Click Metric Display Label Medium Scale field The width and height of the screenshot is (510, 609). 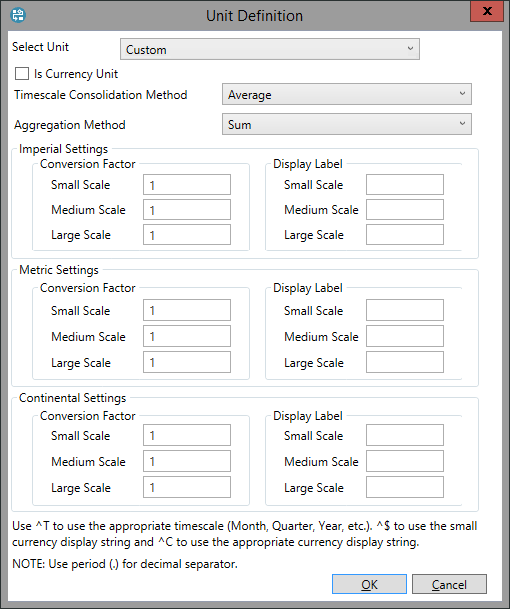405,336
